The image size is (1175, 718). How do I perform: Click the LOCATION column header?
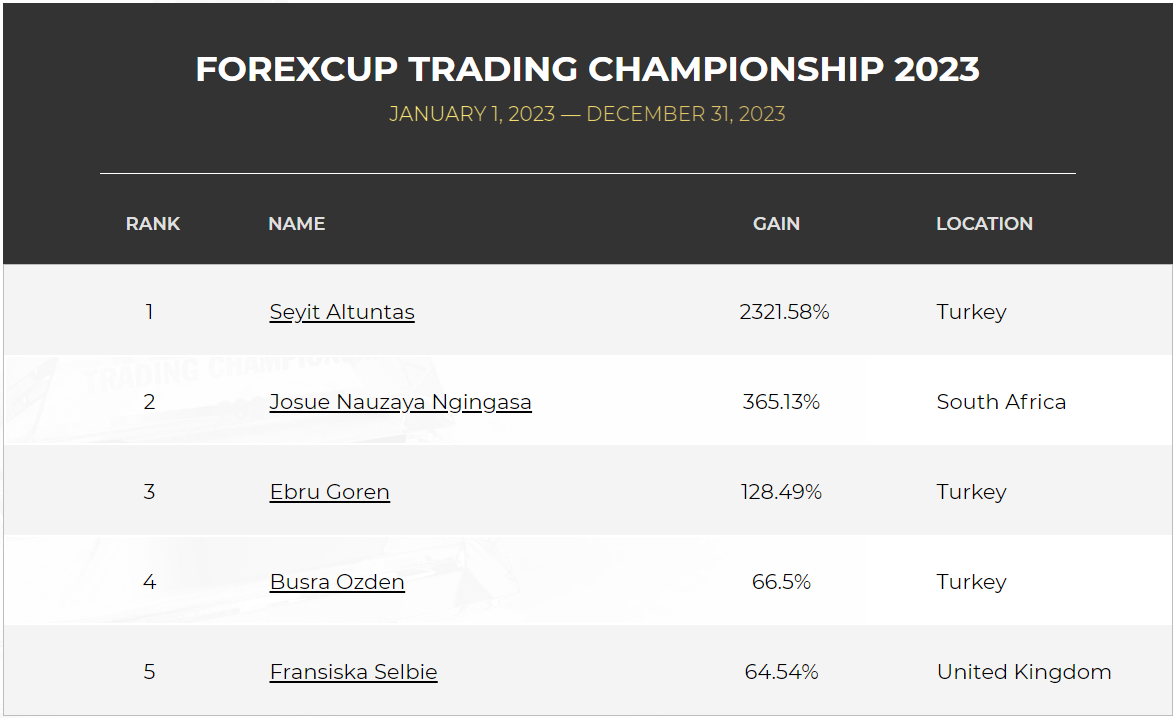pos(984,223)
